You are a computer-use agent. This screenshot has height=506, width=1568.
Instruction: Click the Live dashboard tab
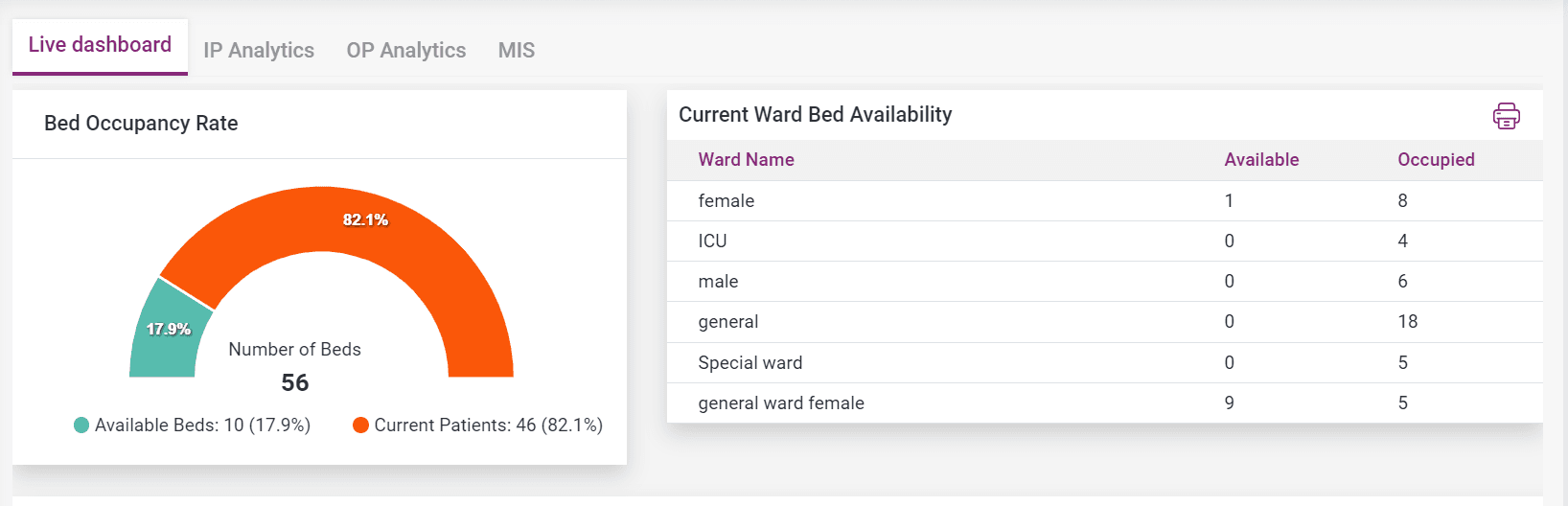click(x=100, y=45)
